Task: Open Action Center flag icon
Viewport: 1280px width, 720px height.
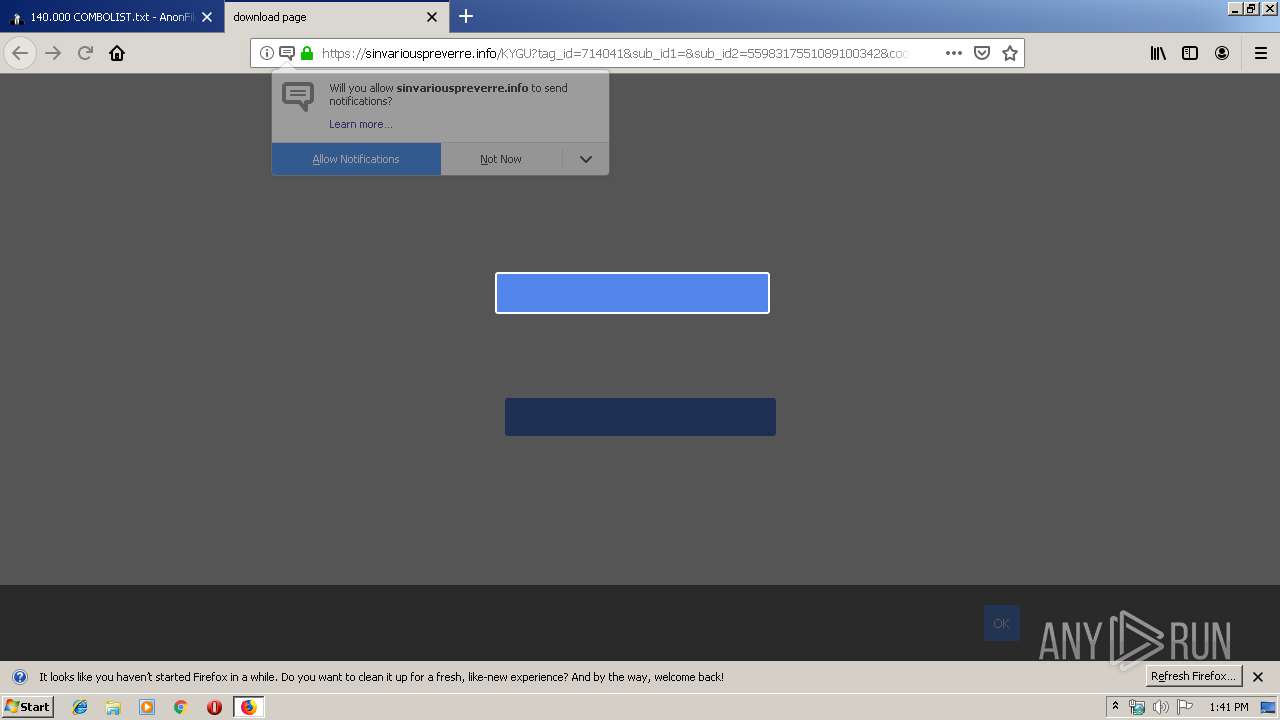Action: tap(1185, 707)
